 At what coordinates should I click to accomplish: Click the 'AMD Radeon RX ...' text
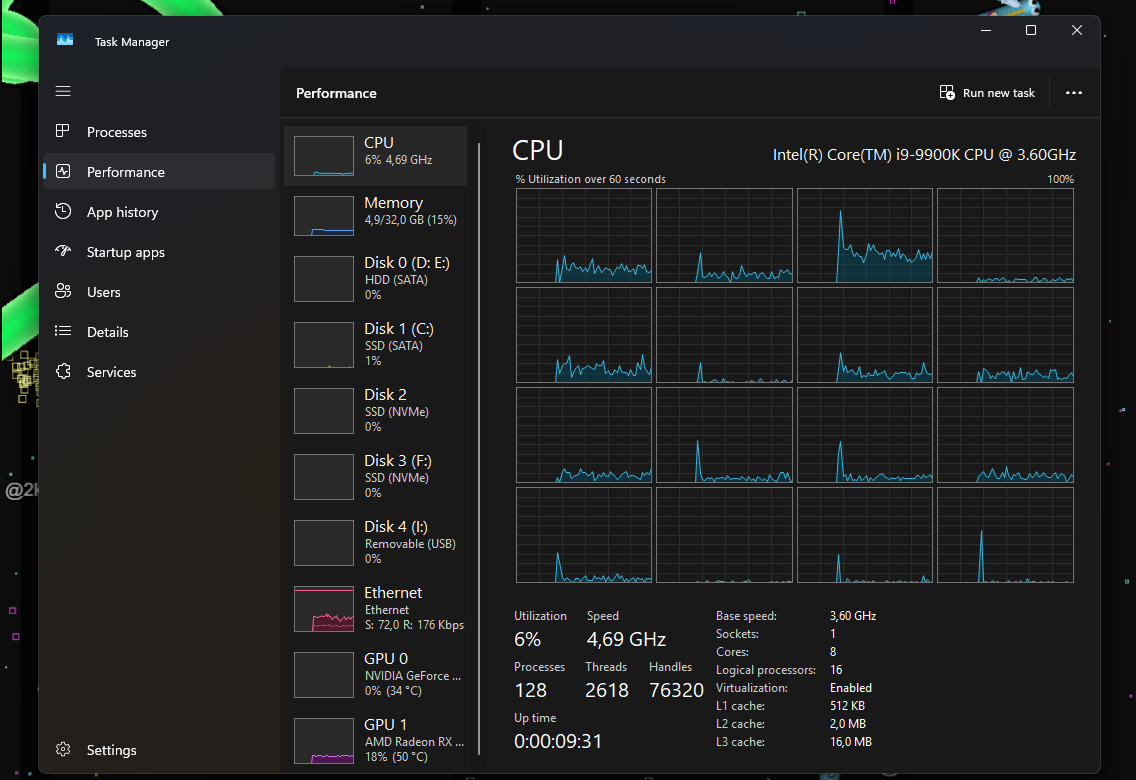click(414, 742)
